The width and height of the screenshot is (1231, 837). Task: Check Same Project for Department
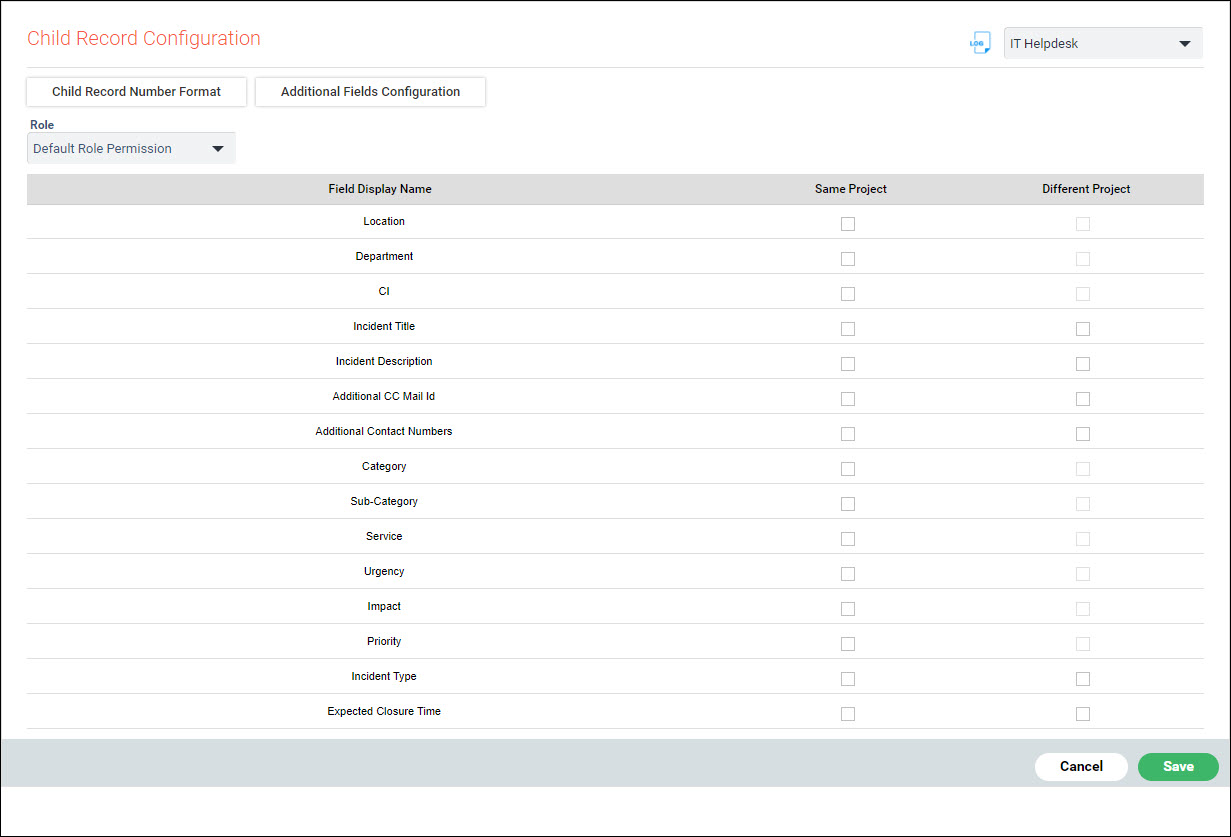(x=848, y=259)
